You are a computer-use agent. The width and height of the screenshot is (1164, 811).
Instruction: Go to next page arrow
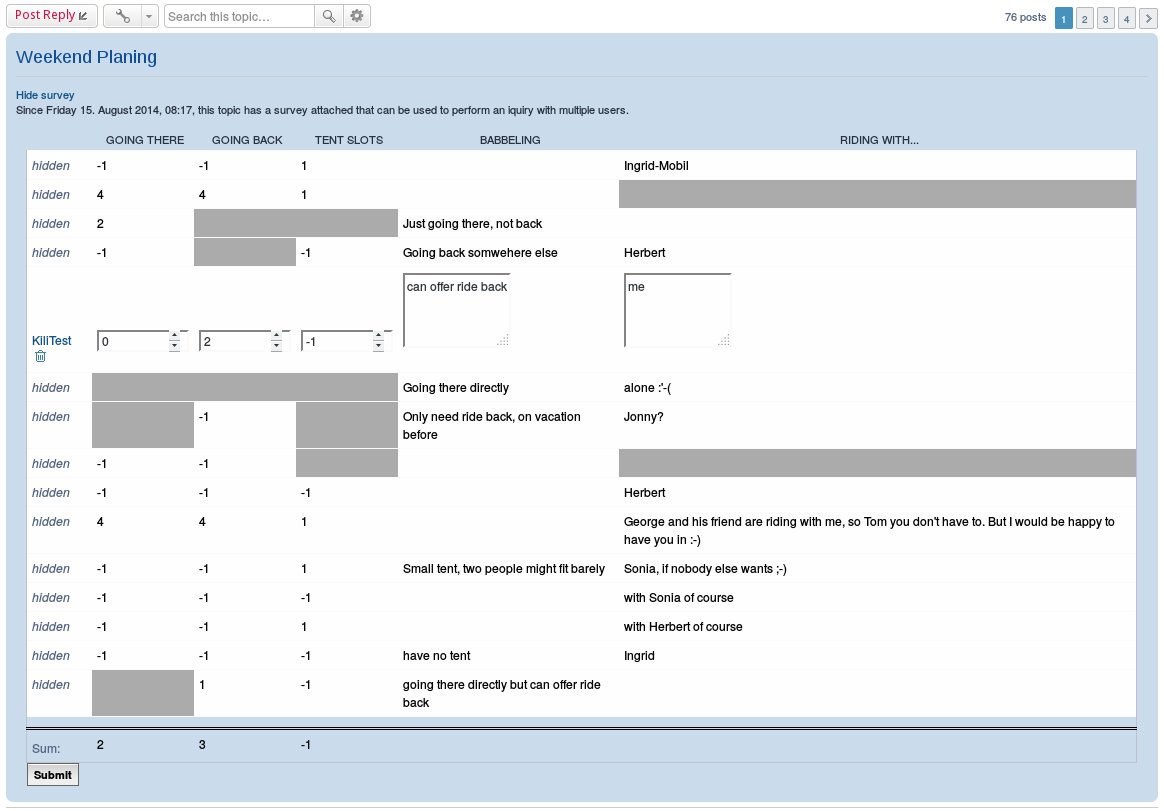click(1148, 19)
